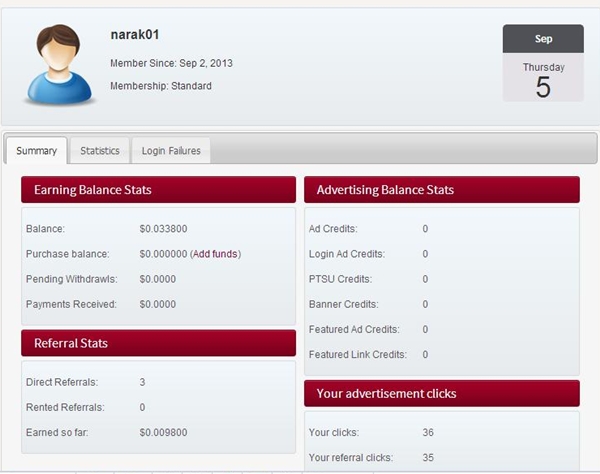Click the Login Ad Credits label

tap(347, 254)
